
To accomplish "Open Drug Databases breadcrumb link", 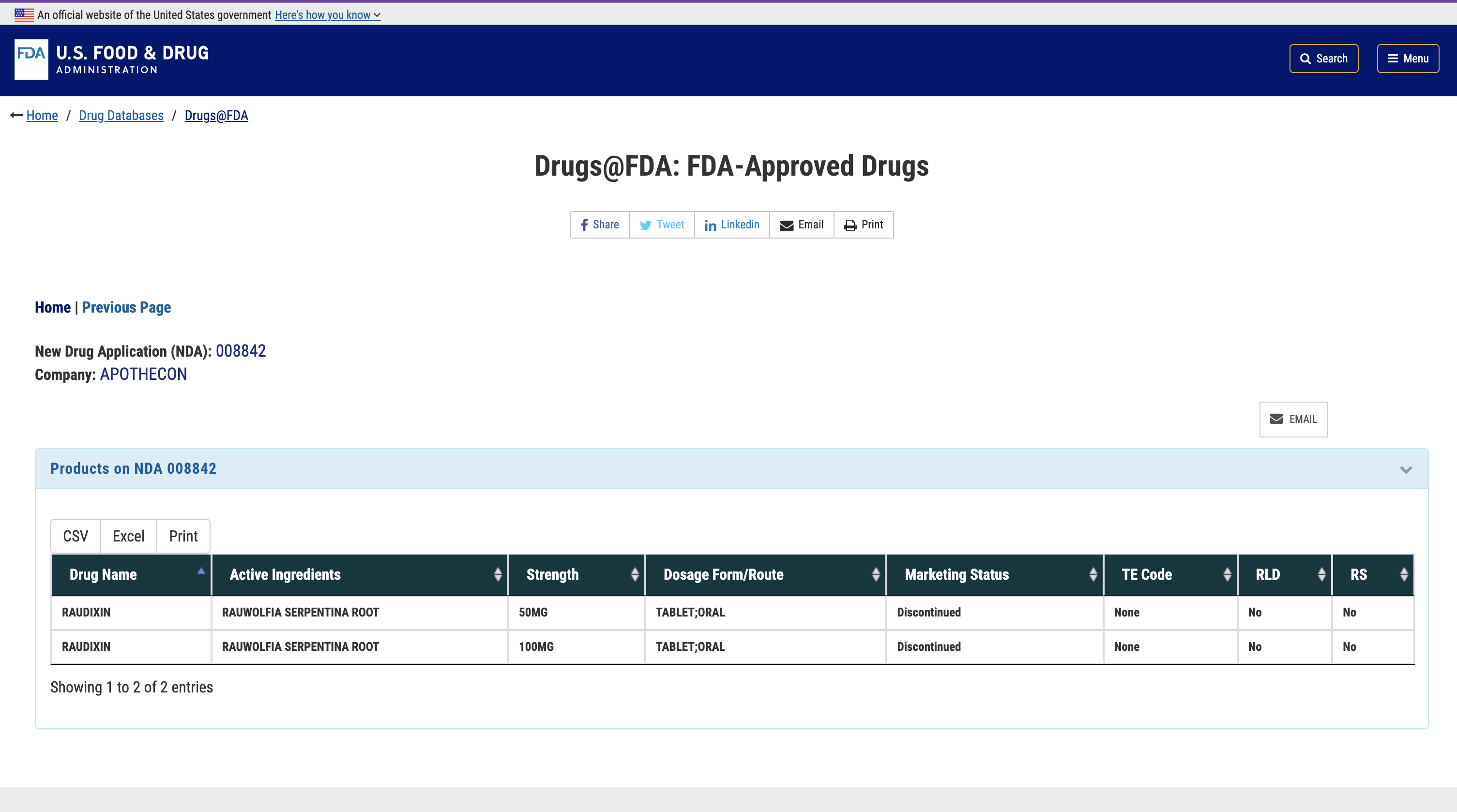I will [121, 115].
